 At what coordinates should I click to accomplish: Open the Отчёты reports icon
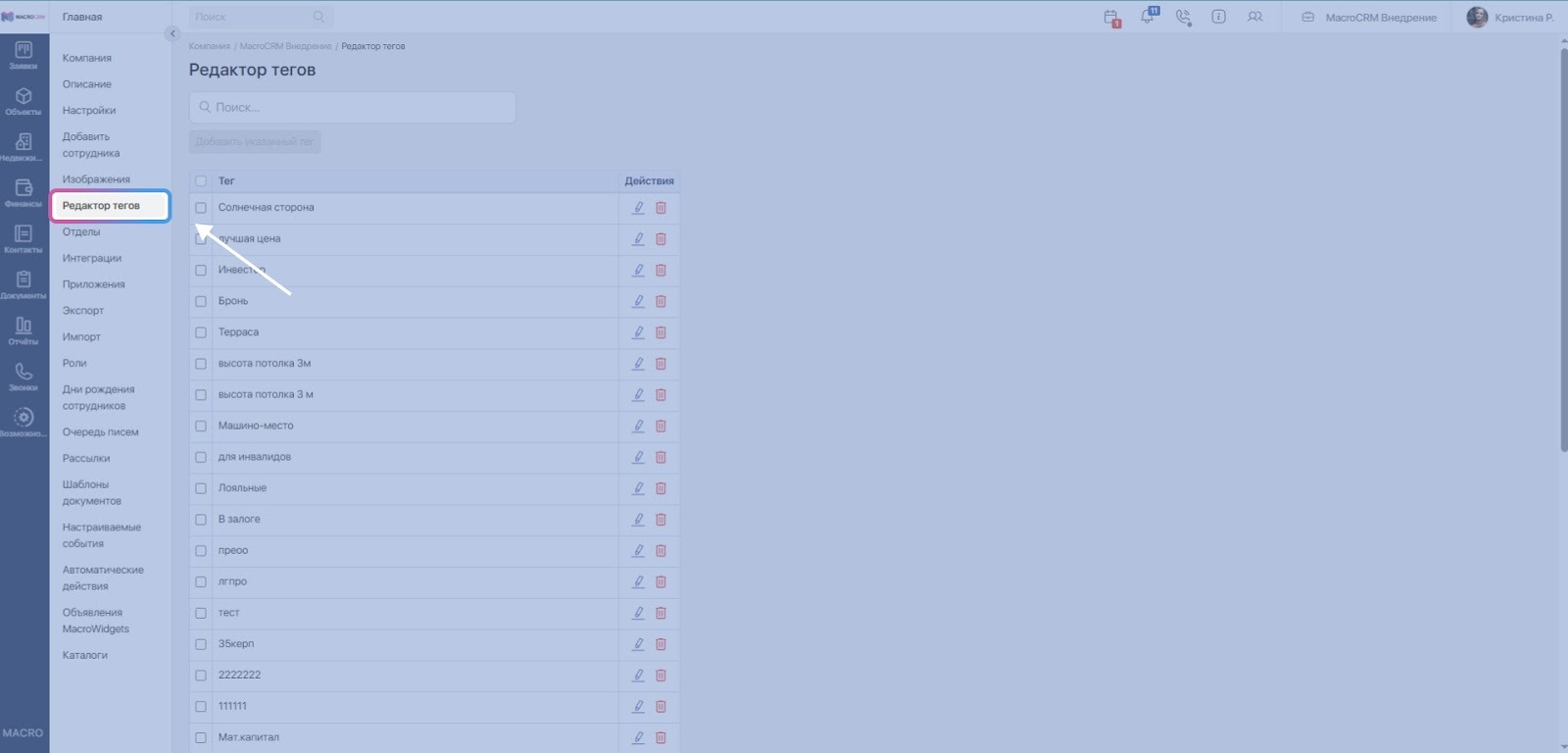24,329
